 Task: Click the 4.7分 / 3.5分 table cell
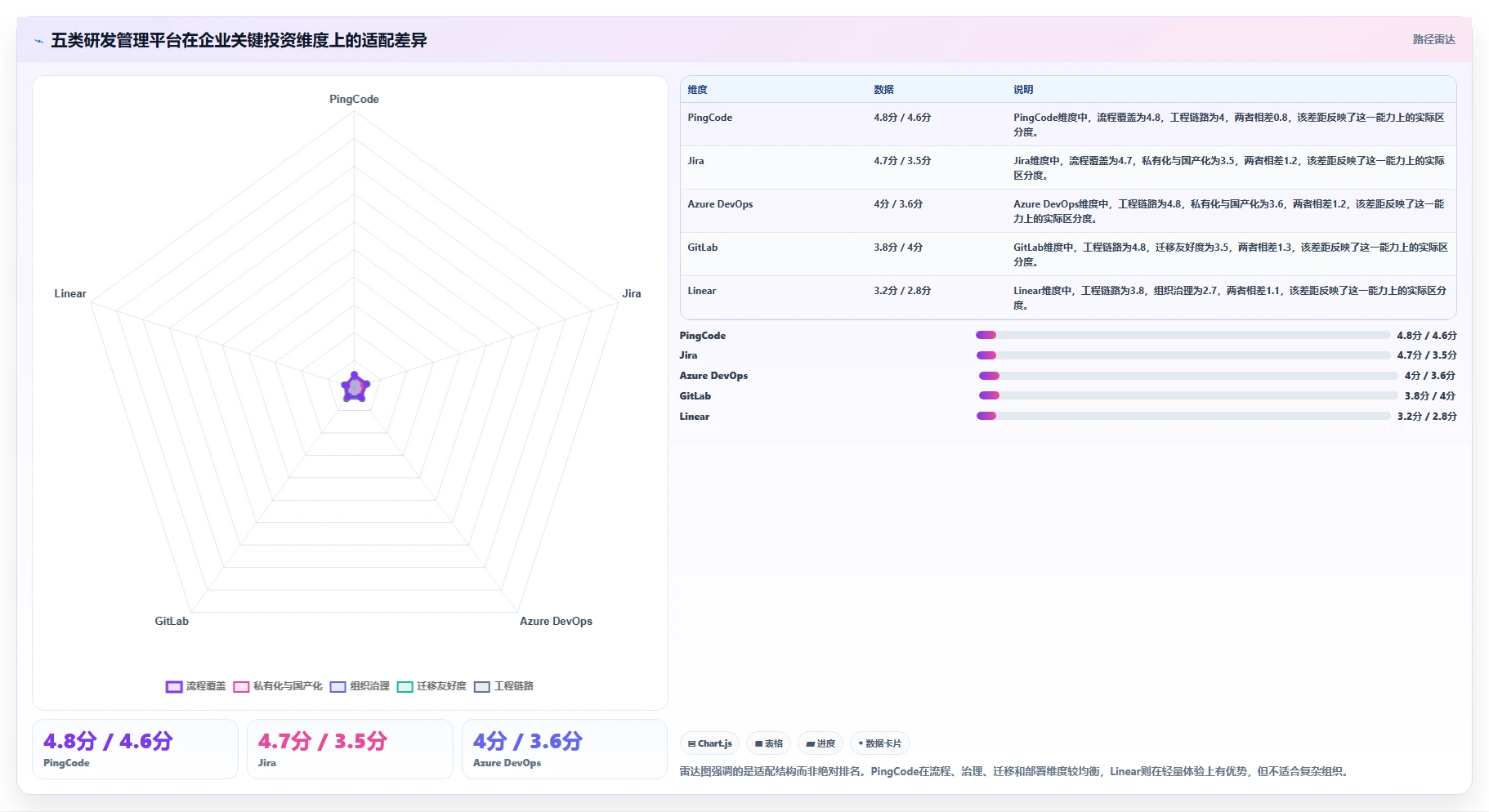tap(902, 161)
